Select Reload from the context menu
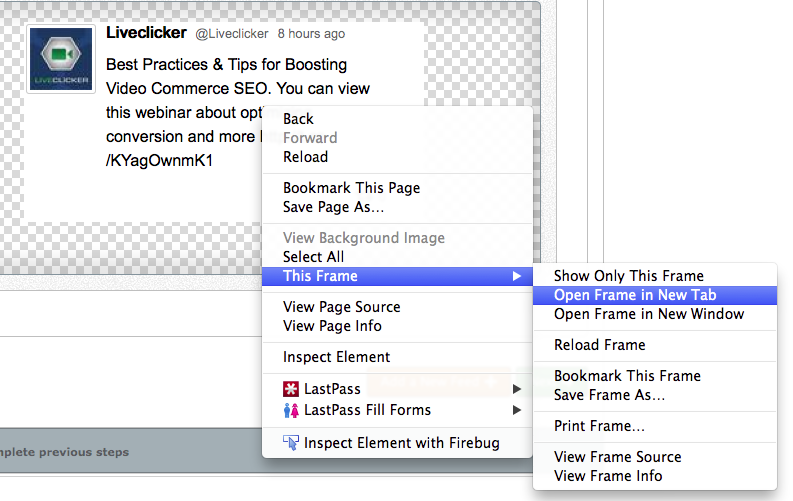The image size is (793, 501). click(x=305, y=157)
